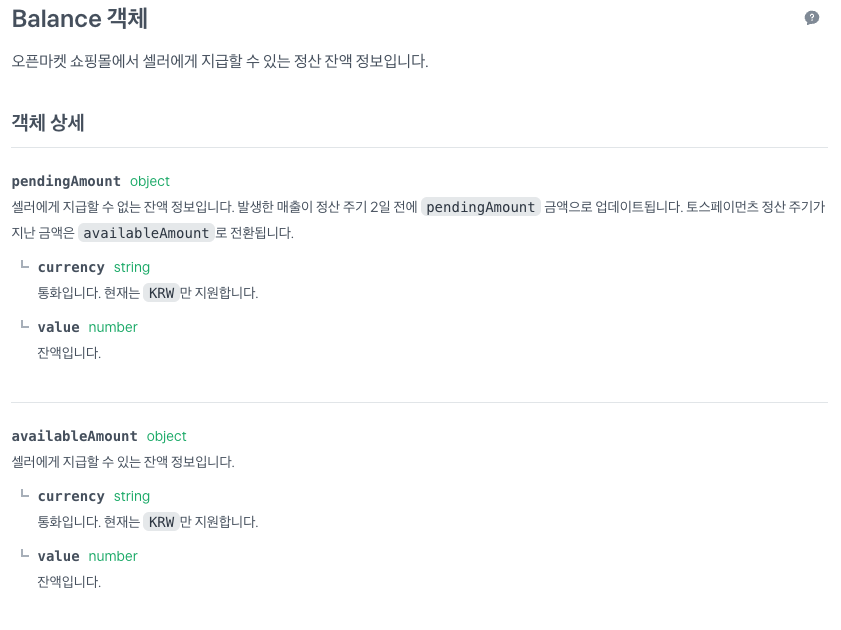The width and height of the screenshot is (841, 630).
Task: Click currency field under pendingAmount
Action: click(71, 267)
